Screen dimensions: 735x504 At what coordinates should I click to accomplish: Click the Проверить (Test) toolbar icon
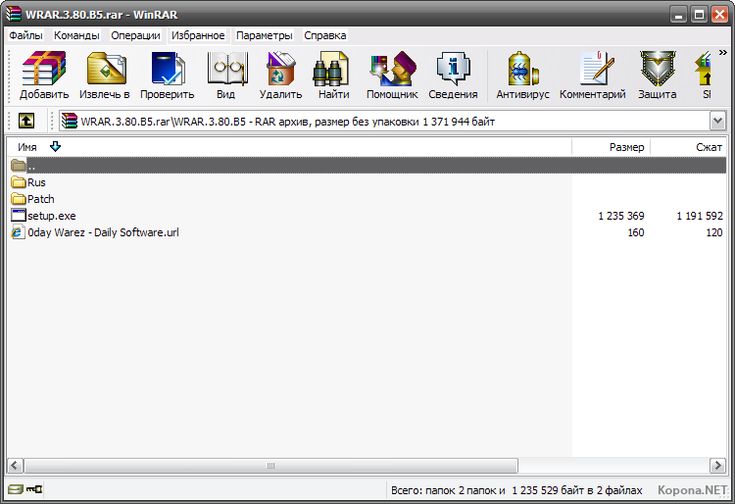pyautogui.click(x=167, y=68)
